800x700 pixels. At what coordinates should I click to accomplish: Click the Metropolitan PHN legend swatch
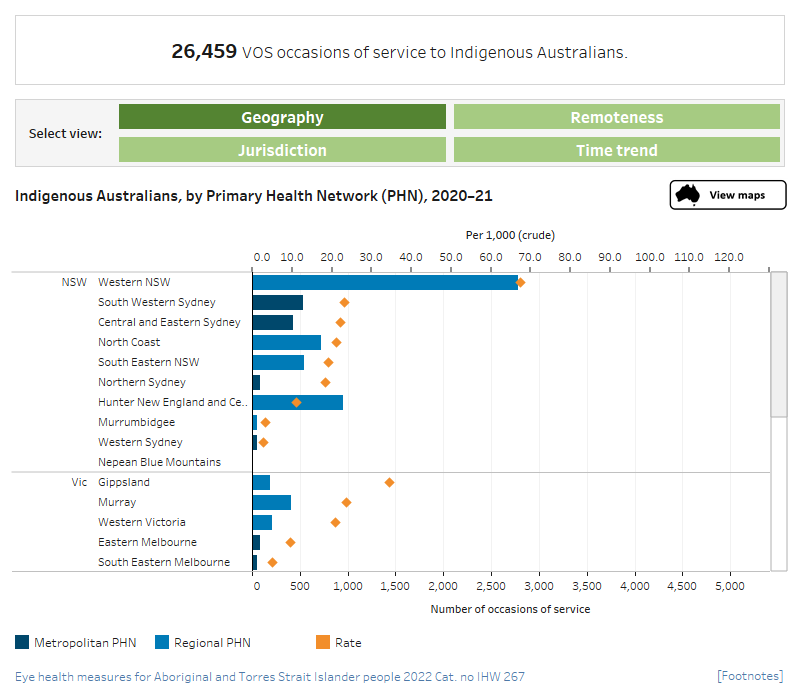[22, 643]
